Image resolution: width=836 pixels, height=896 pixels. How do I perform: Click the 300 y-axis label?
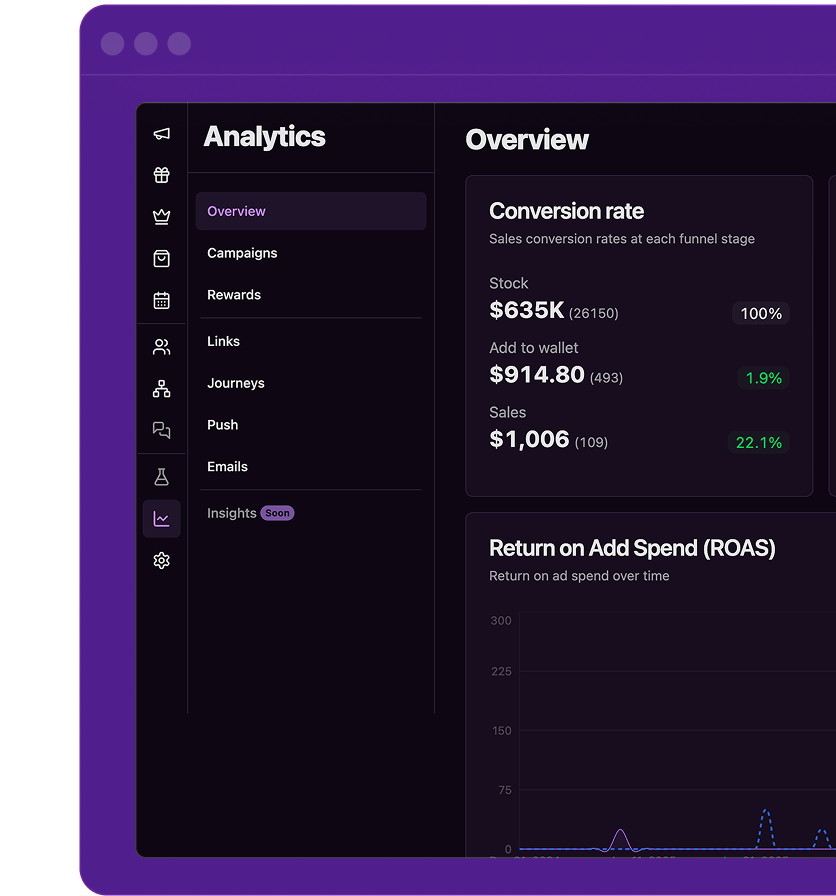[x=501, y=621]
